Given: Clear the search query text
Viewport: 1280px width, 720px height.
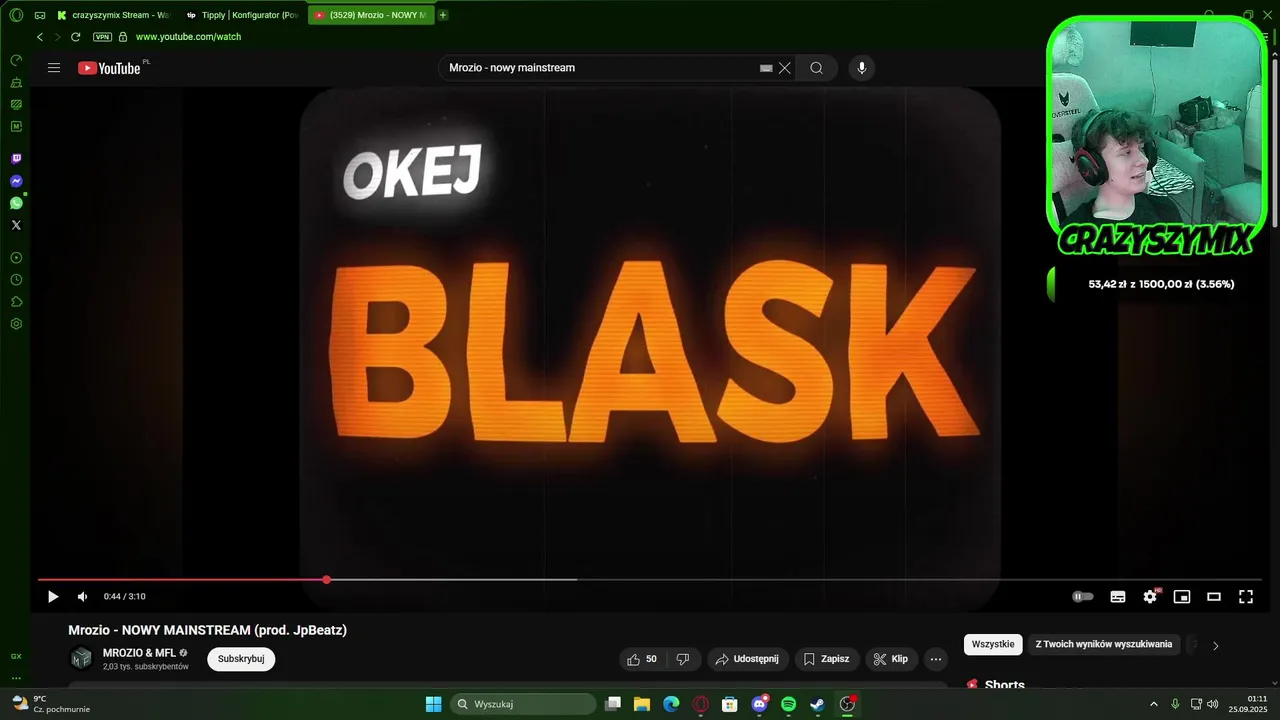Looking at the screenshot, I should point(785,68).
